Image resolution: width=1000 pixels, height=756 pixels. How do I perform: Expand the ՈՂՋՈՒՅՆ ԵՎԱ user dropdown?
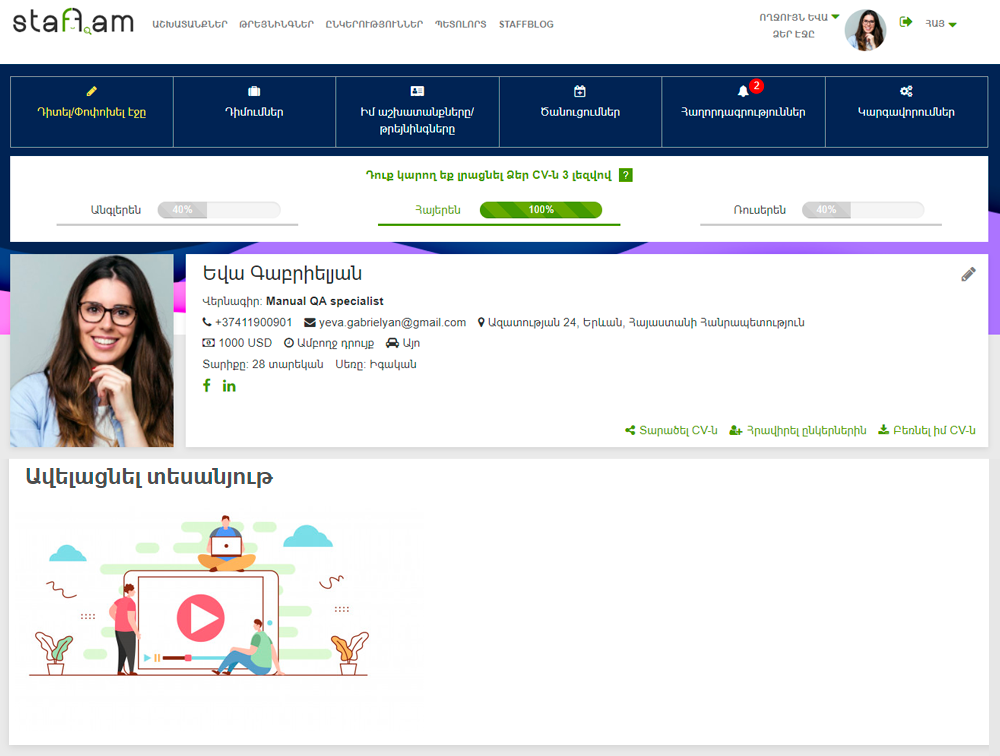[x=799, y=17]
